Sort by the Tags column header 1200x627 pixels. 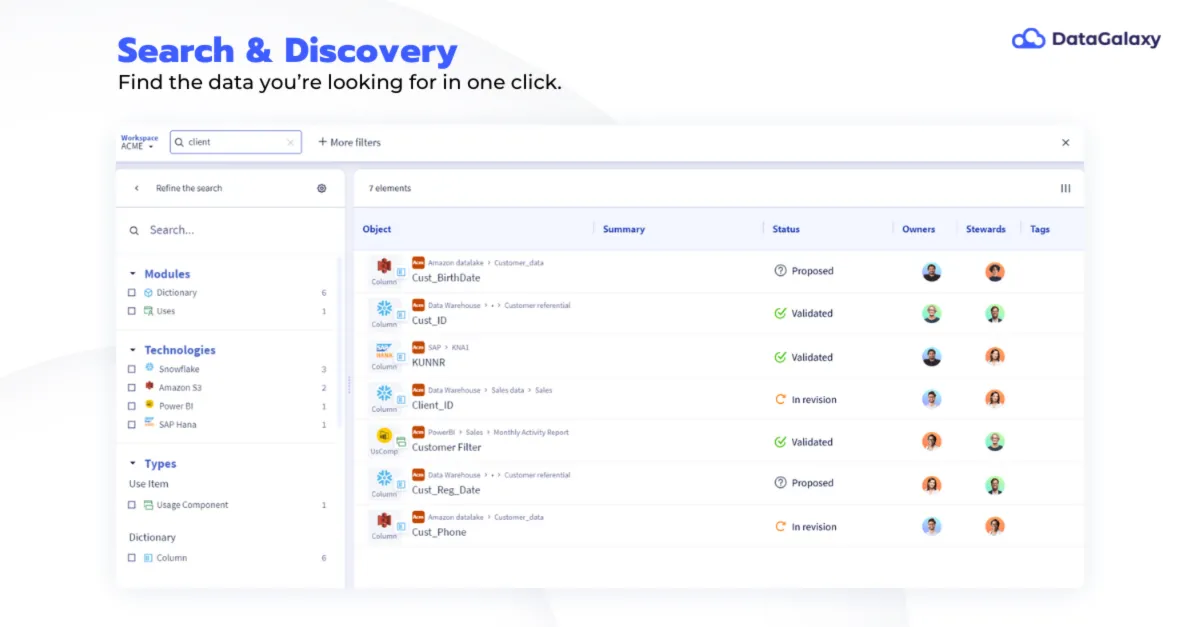pyautogui.click(x=1040, y=229)
